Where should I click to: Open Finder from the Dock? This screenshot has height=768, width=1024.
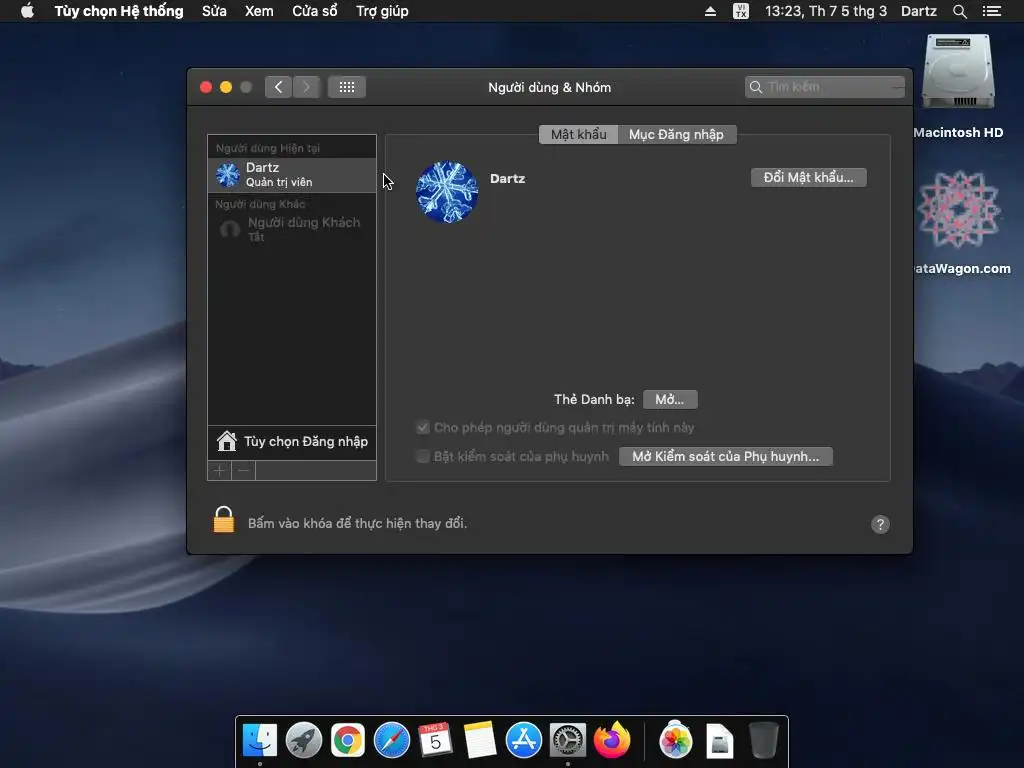pos(260,741)
